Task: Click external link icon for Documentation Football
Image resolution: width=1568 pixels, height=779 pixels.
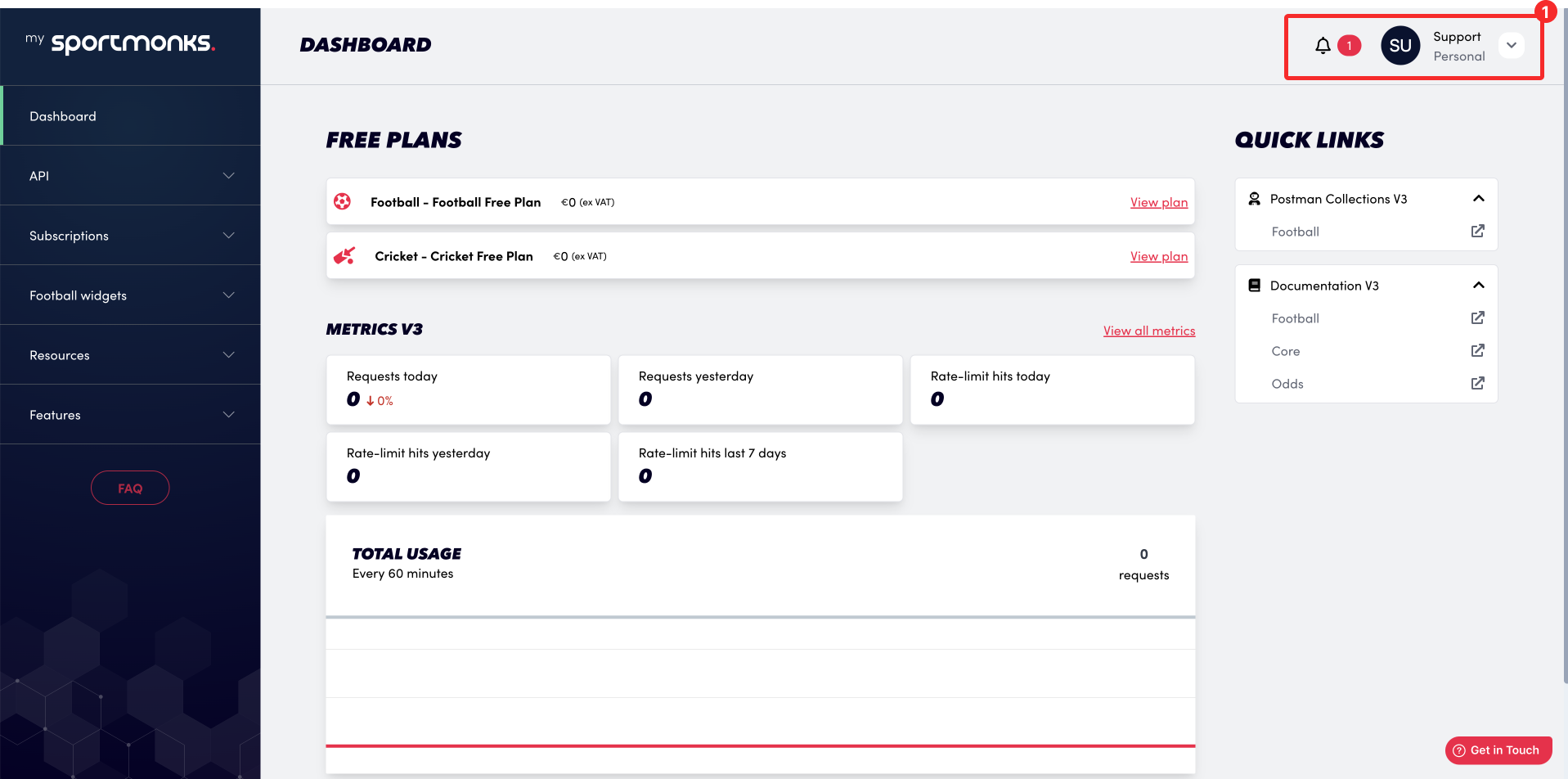Action: pyautogui.click(x=1478, y=318)
